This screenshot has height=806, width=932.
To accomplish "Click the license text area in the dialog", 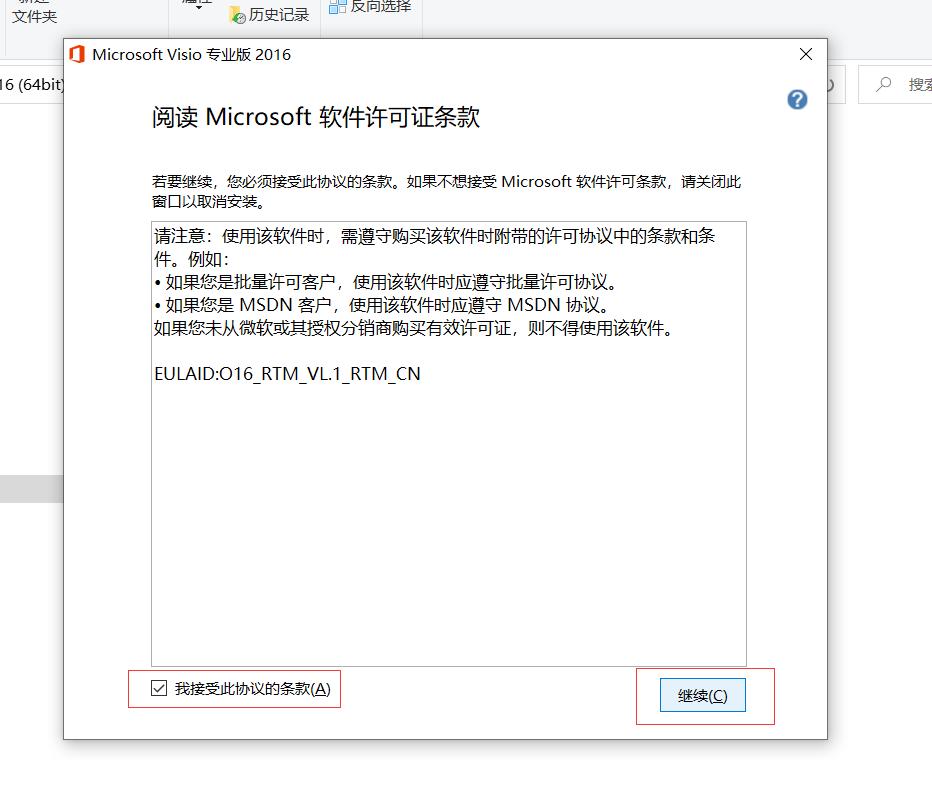I will click(449, 443).
